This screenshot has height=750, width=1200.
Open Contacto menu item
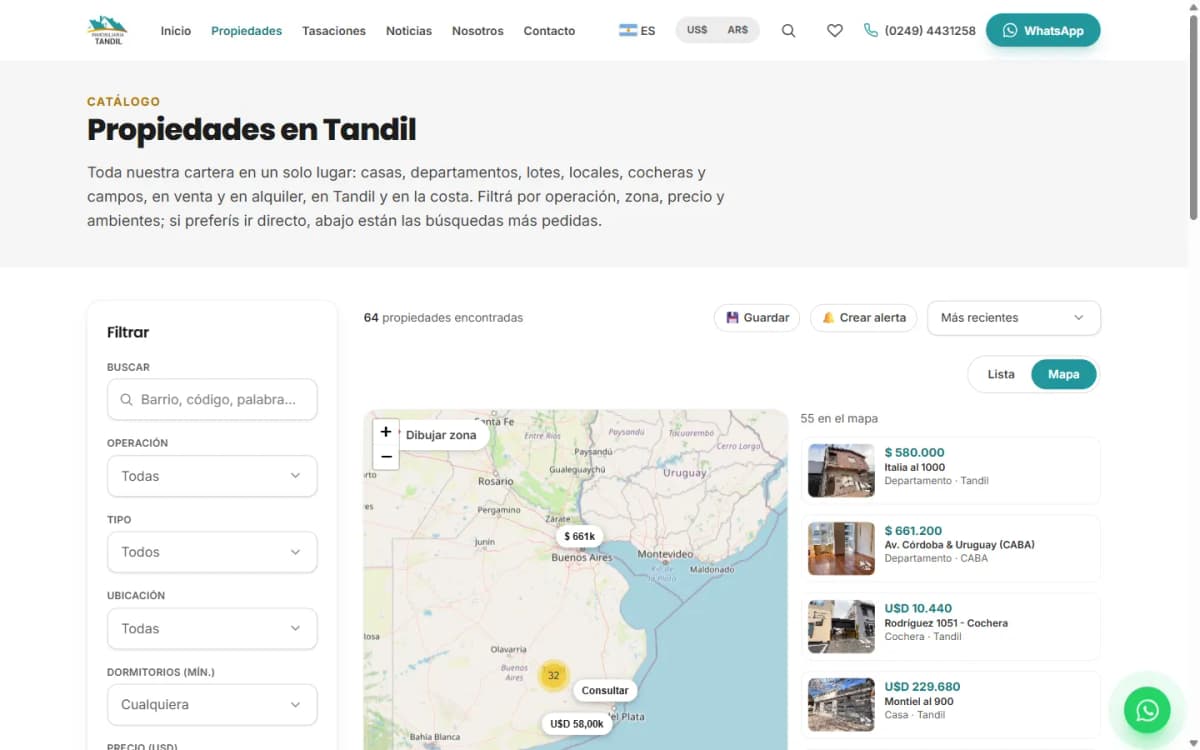coord(549,31)
